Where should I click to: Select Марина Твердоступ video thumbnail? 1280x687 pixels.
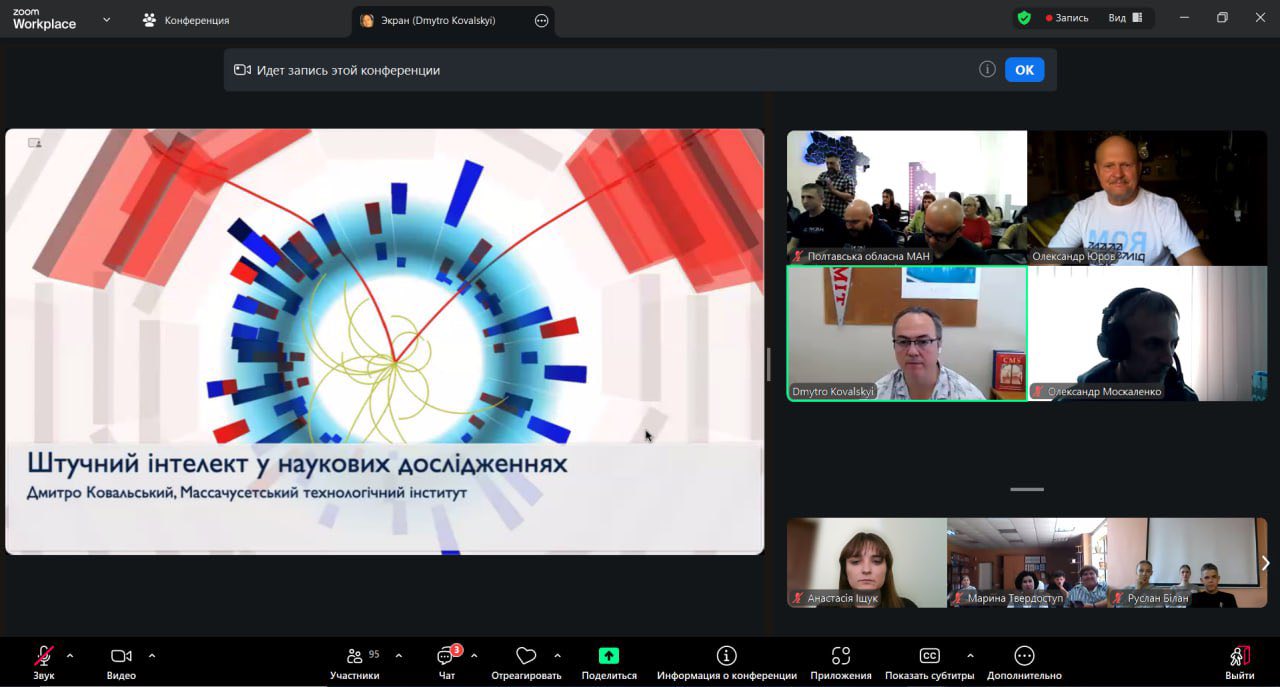pos(1027,562)
